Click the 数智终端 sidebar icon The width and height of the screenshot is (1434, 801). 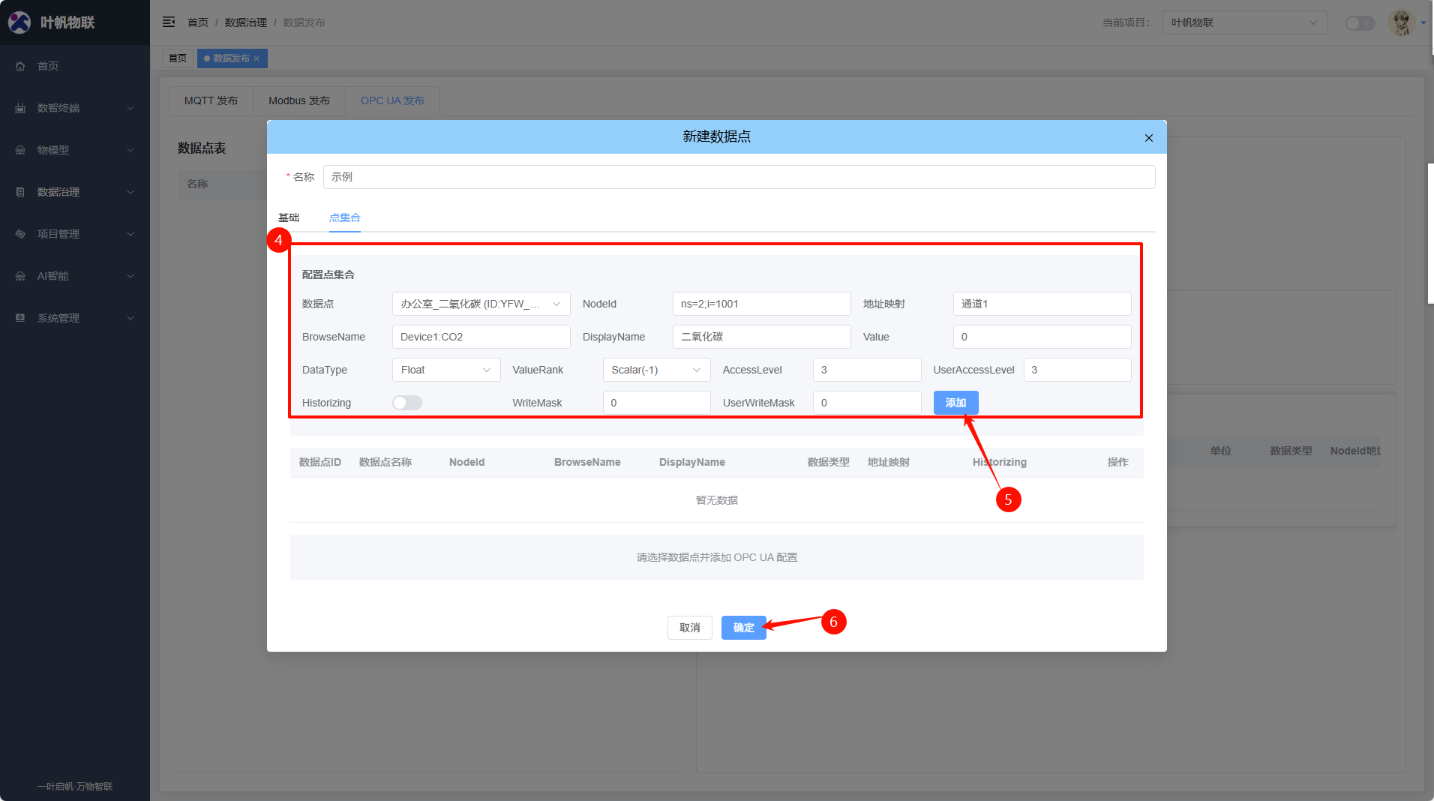click(20, 108)
